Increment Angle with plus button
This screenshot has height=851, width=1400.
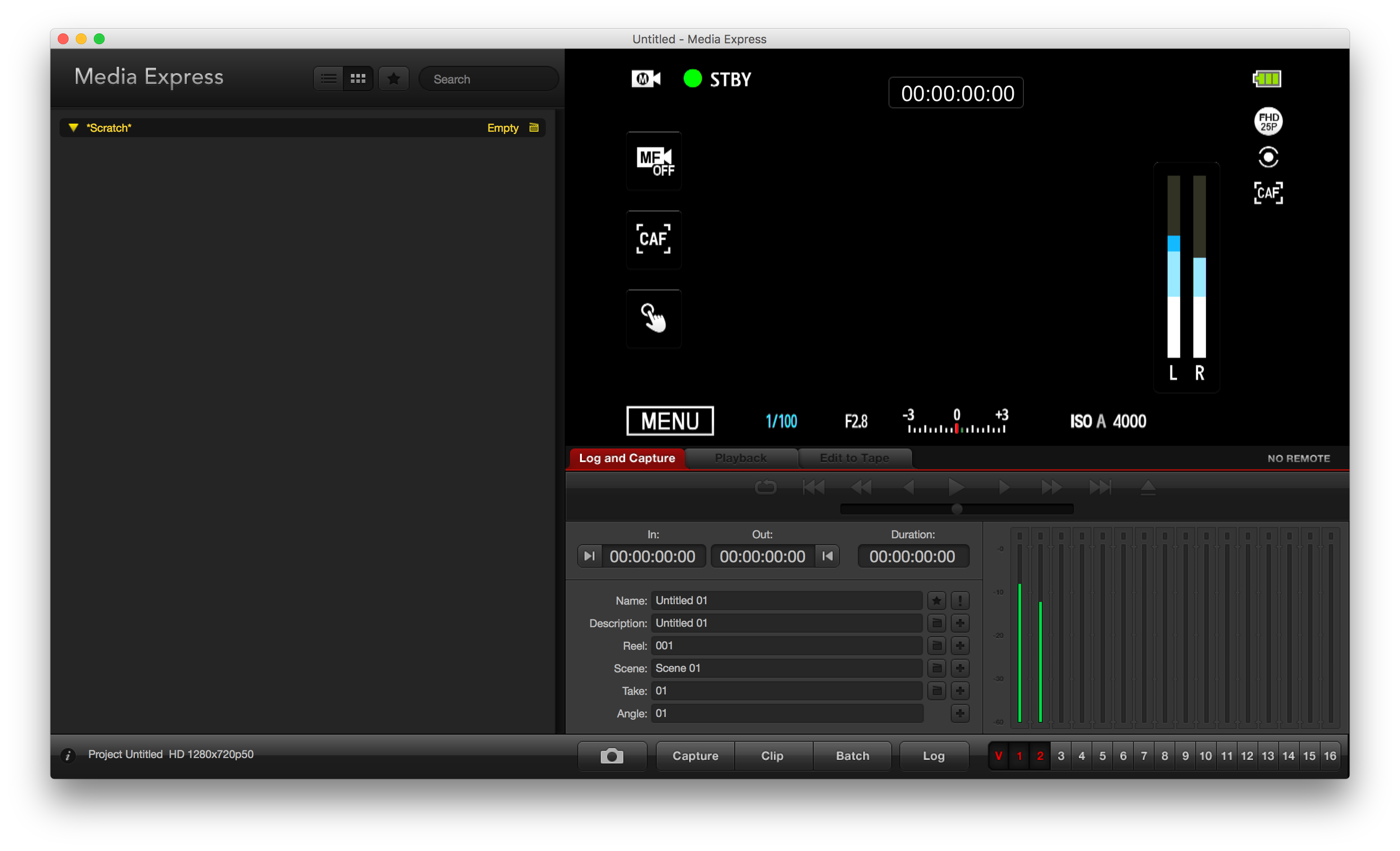pyautogui.click(x=960, y=713)
